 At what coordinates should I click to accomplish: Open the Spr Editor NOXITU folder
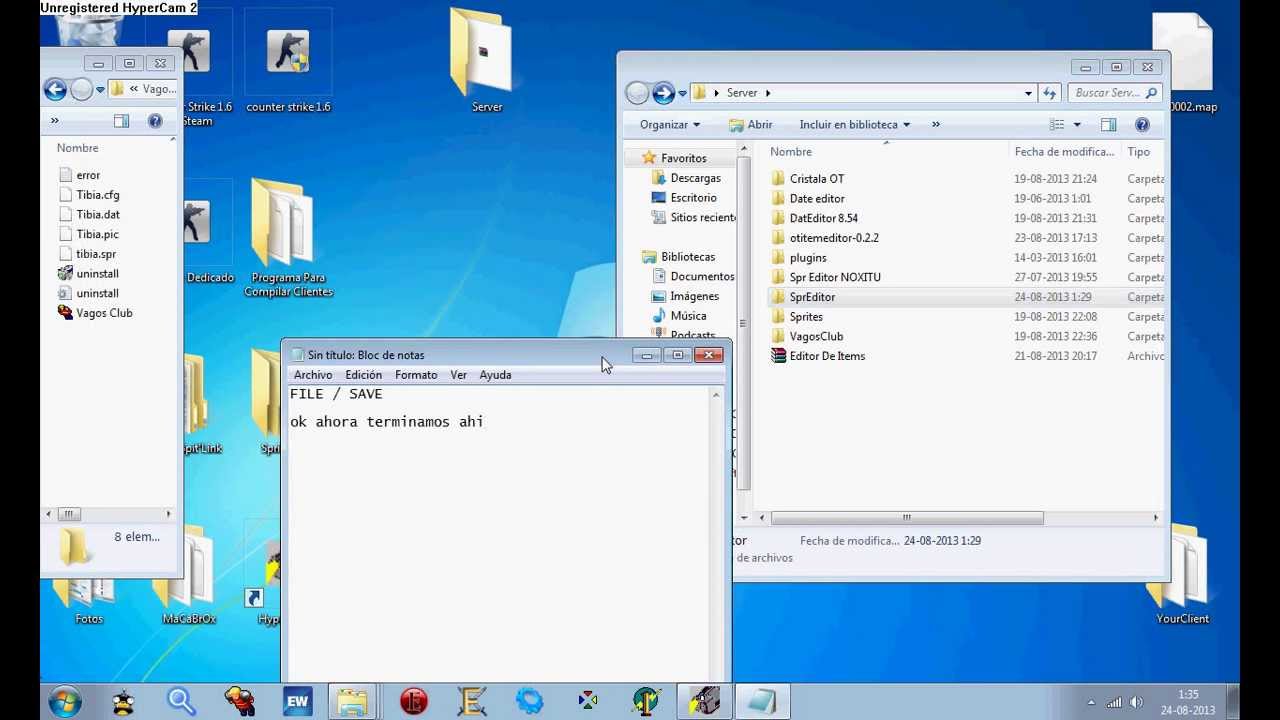[x=834, y=277]
